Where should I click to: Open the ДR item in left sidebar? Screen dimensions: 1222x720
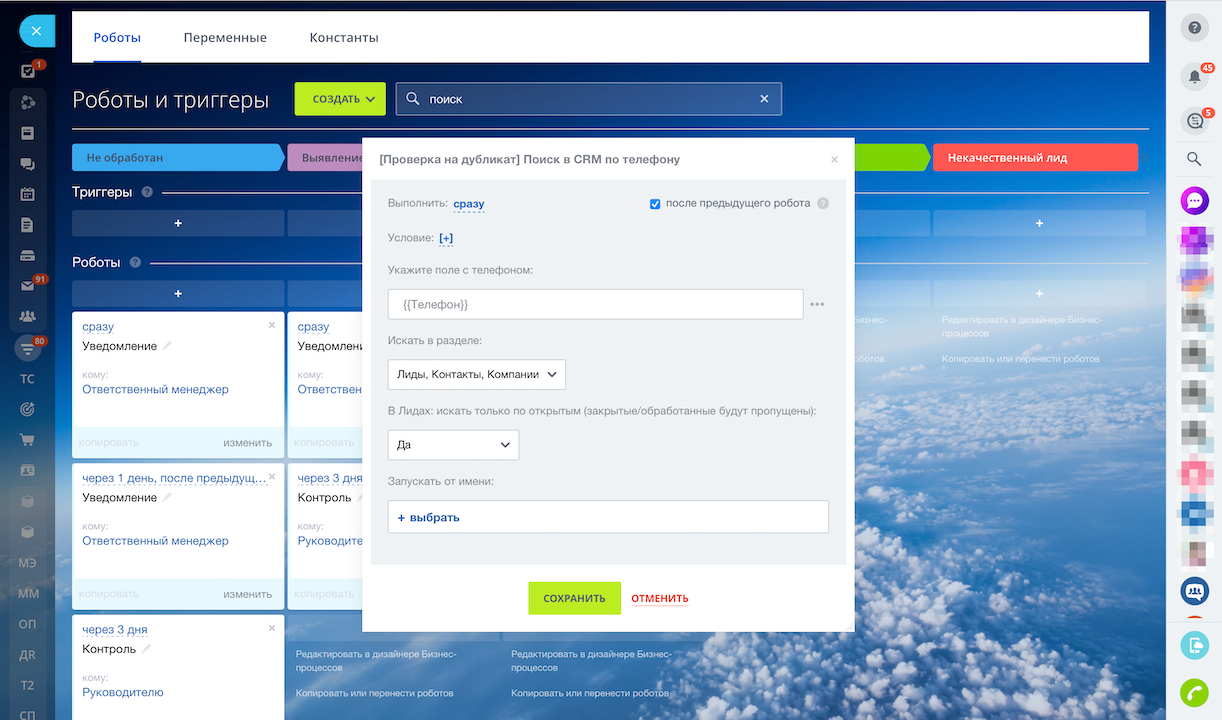click(x=28, y=655)
